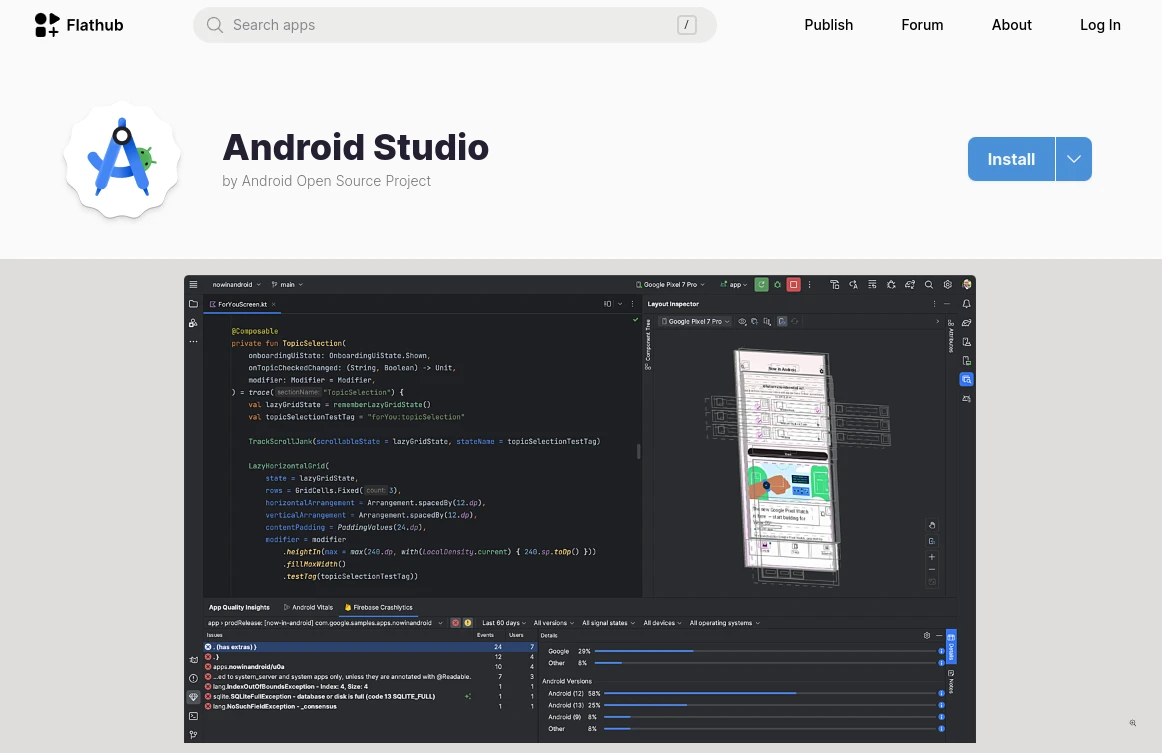Toggle the red error severity filter
This screenshot has height=753, width=1162.
(455, 623)
